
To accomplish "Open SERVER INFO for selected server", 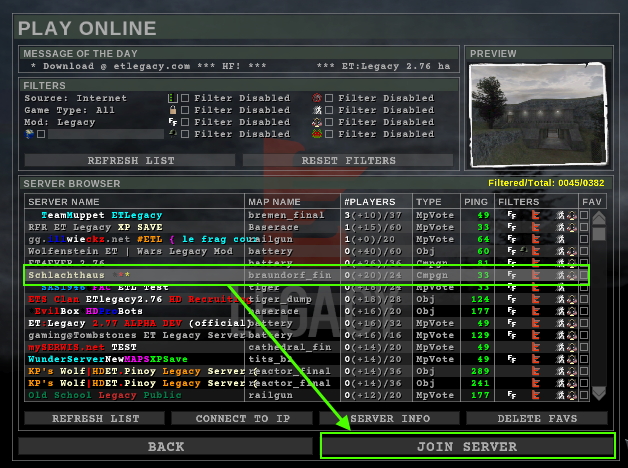I will pos(389,418).
